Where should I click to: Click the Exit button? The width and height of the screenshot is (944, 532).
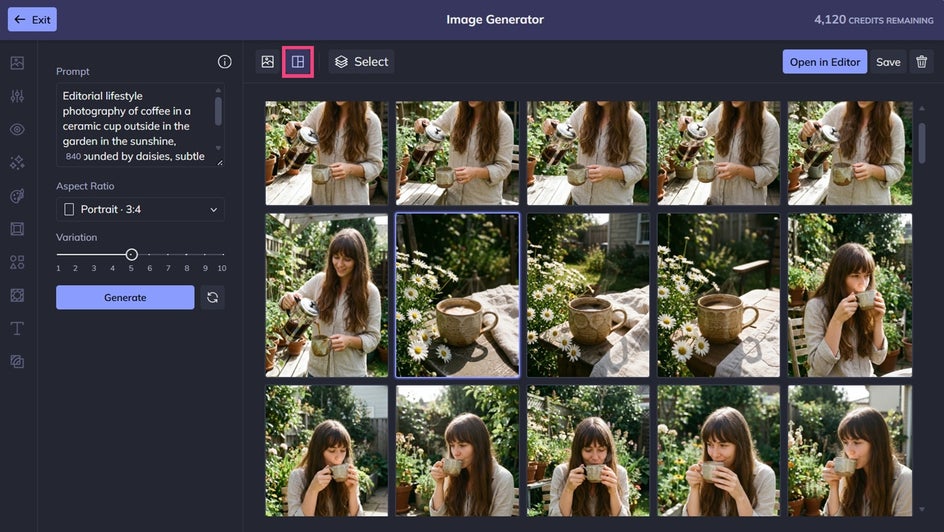click(32, 19)
